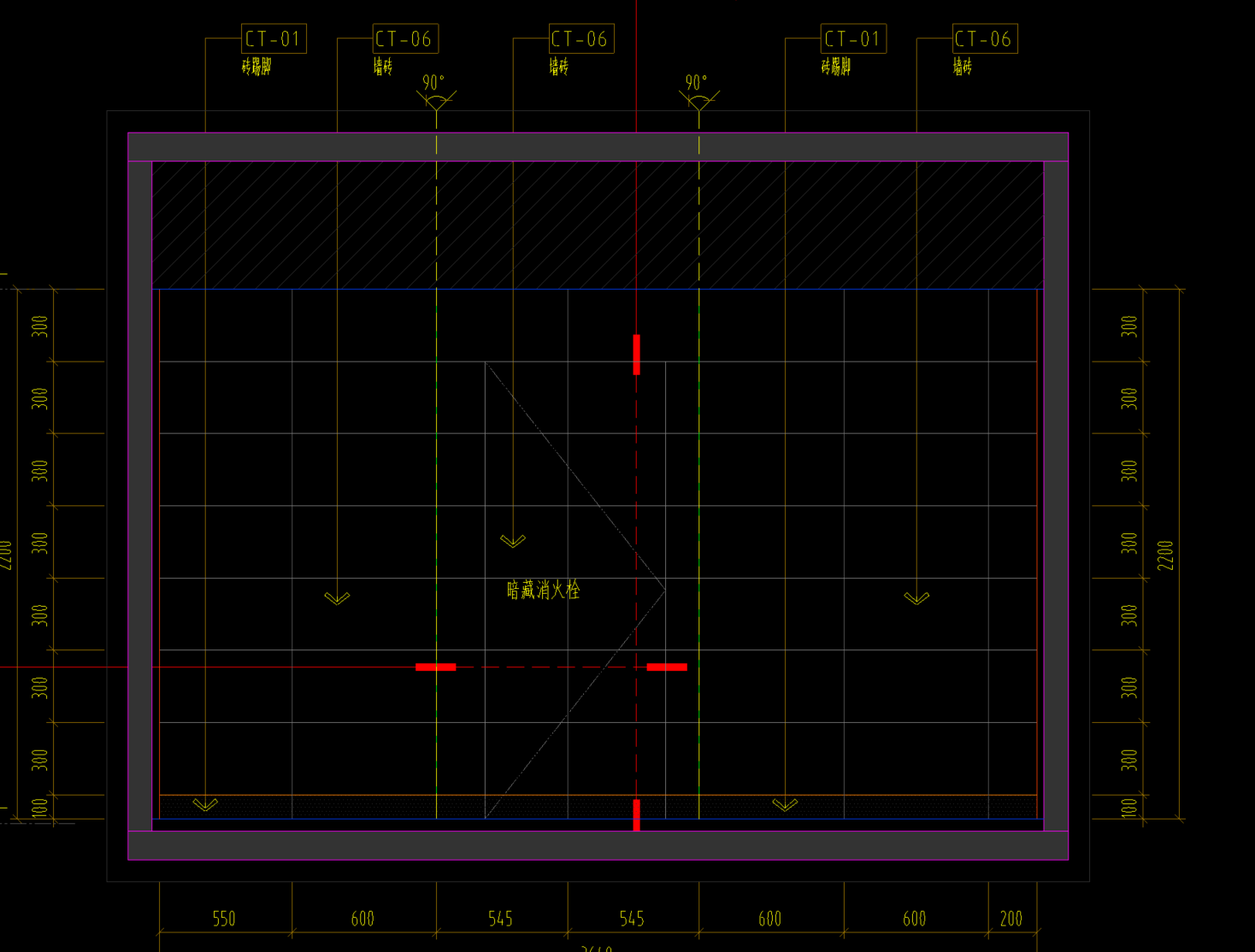Select the left-side 100 skirting dimension
The height and width of the screenshot is (952, 1255).
click(x=39, y=808)
